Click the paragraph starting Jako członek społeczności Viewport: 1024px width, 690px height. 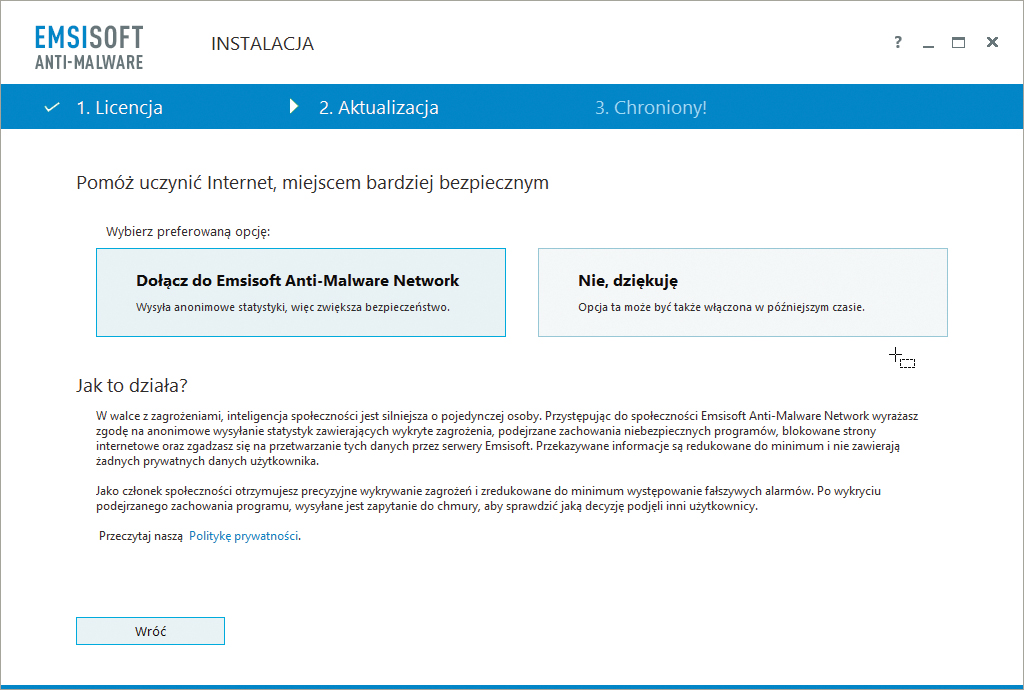[490, 499]
